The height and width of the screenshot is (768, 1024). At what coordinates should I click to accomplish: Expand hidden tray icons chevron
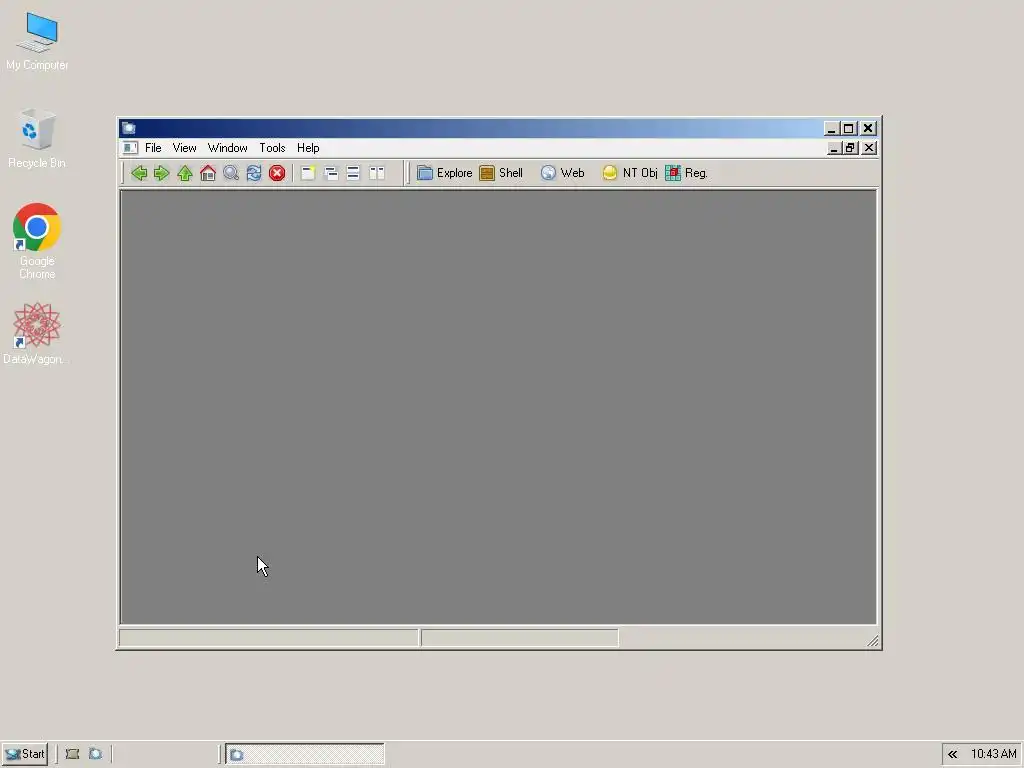click(953, 754)
